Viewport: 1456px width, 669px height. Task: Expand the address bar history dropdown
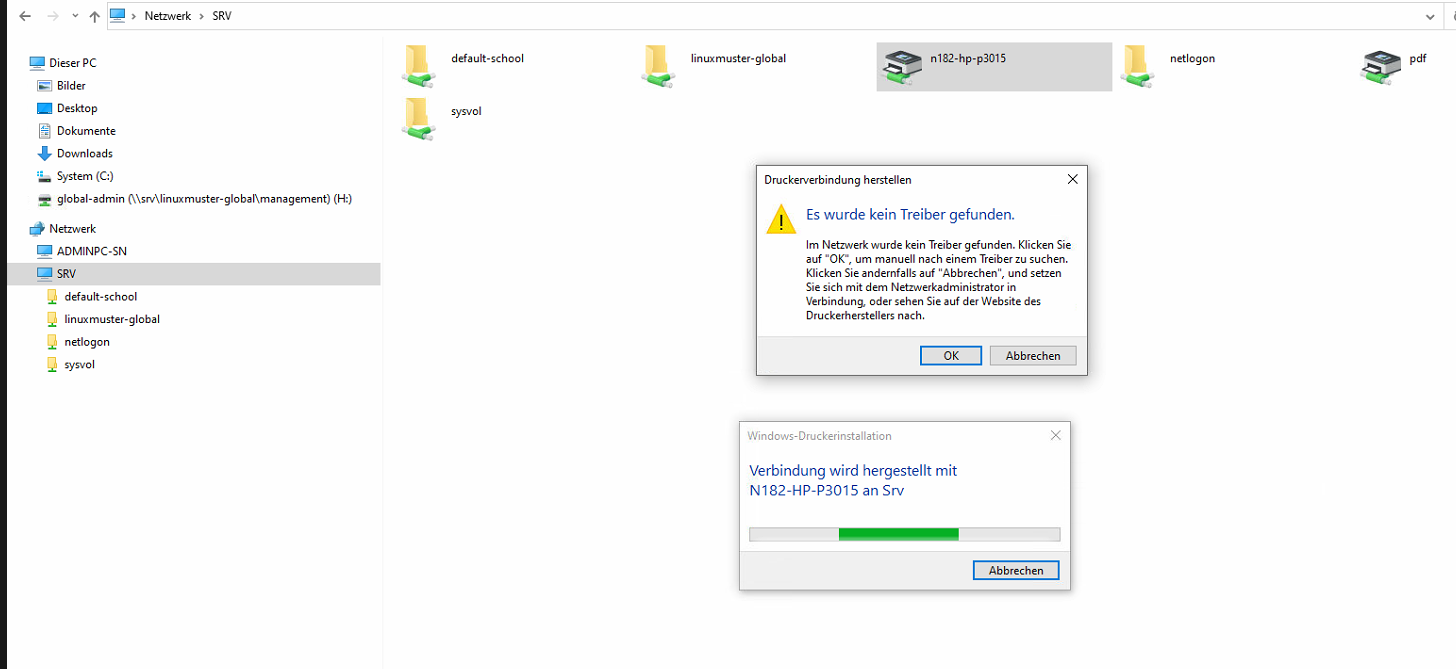click(x=1430, y=16)
